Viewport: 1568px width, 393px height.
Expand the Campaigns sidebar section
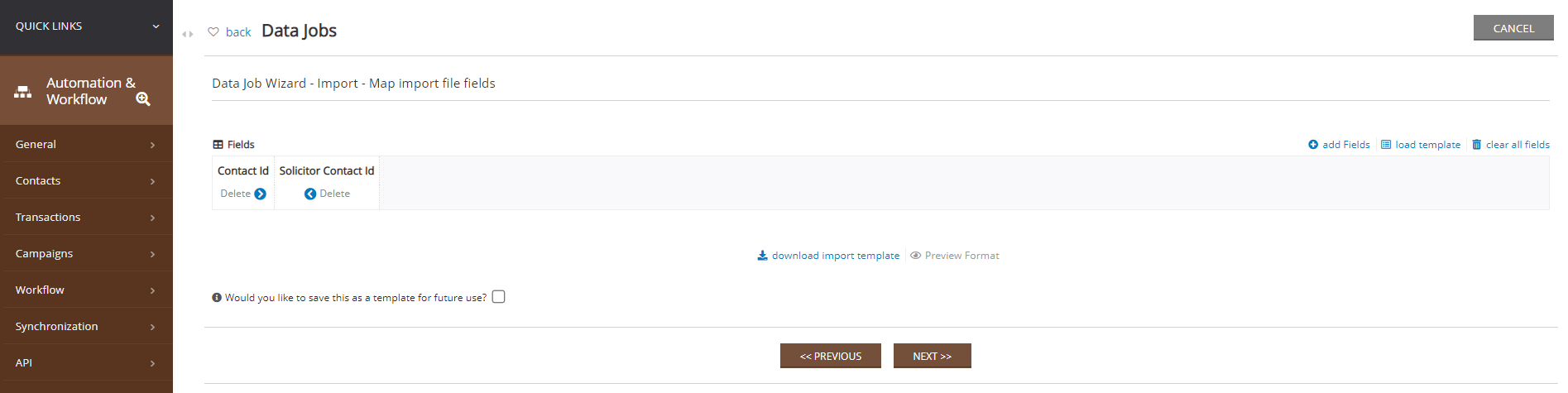pyautogui.click(x=86, y=253)
